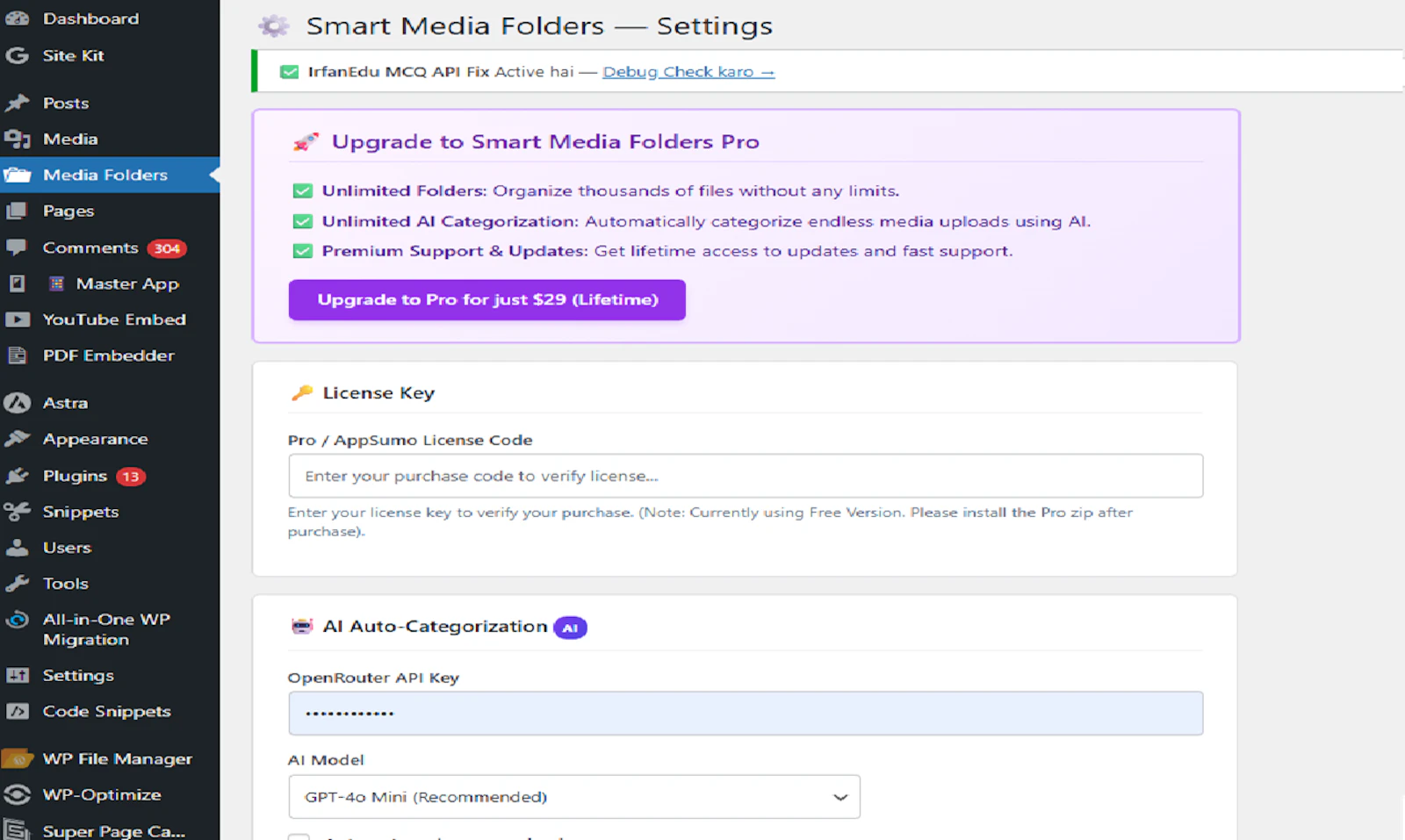Click the 'License Key' section heading
Viewport: 1405px width, 840px height.
(x=378, y=392)
